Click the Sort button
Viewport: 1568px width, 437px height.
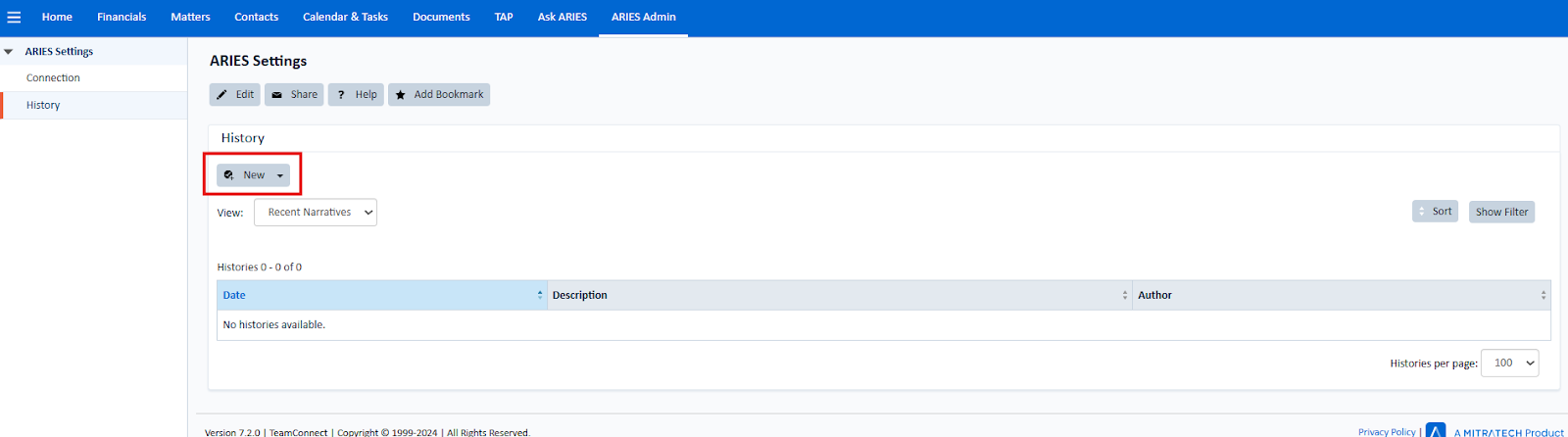(1435, 211)
